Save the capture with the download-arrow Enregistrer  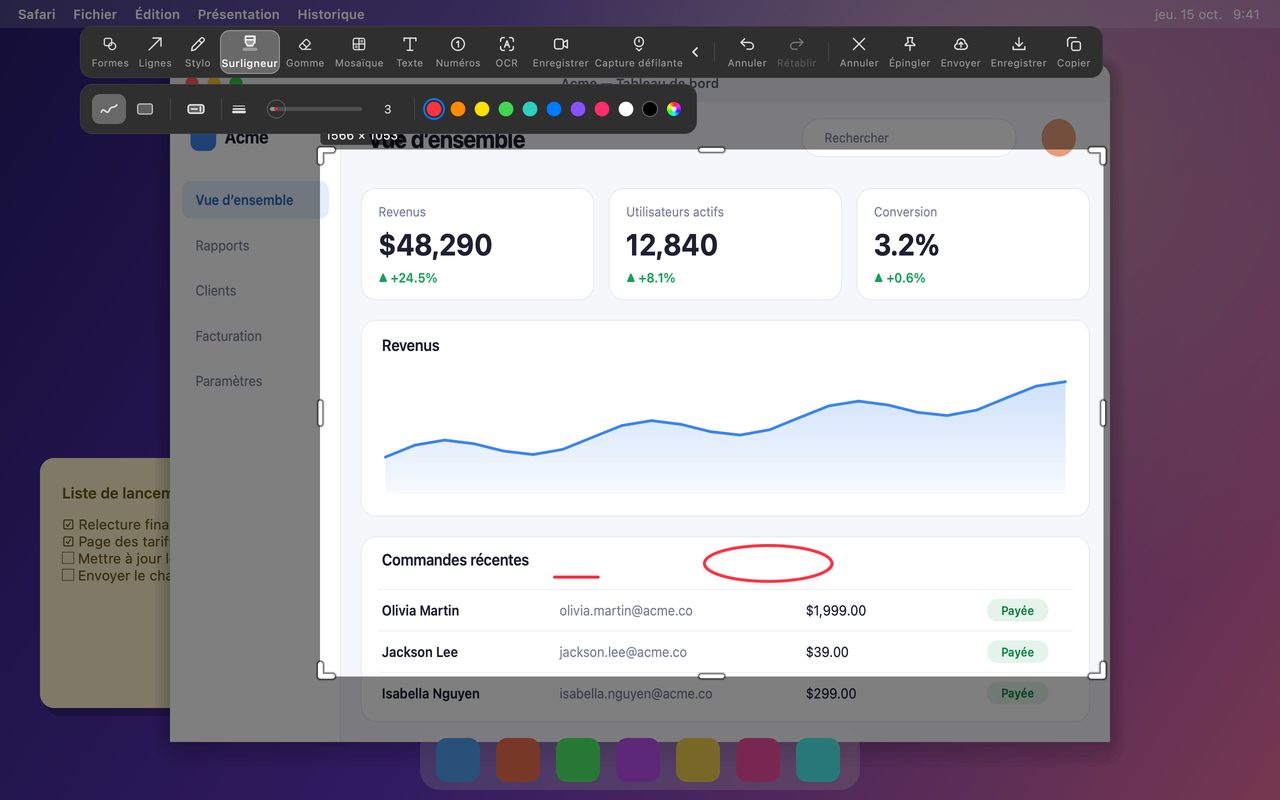[1019, 51]
